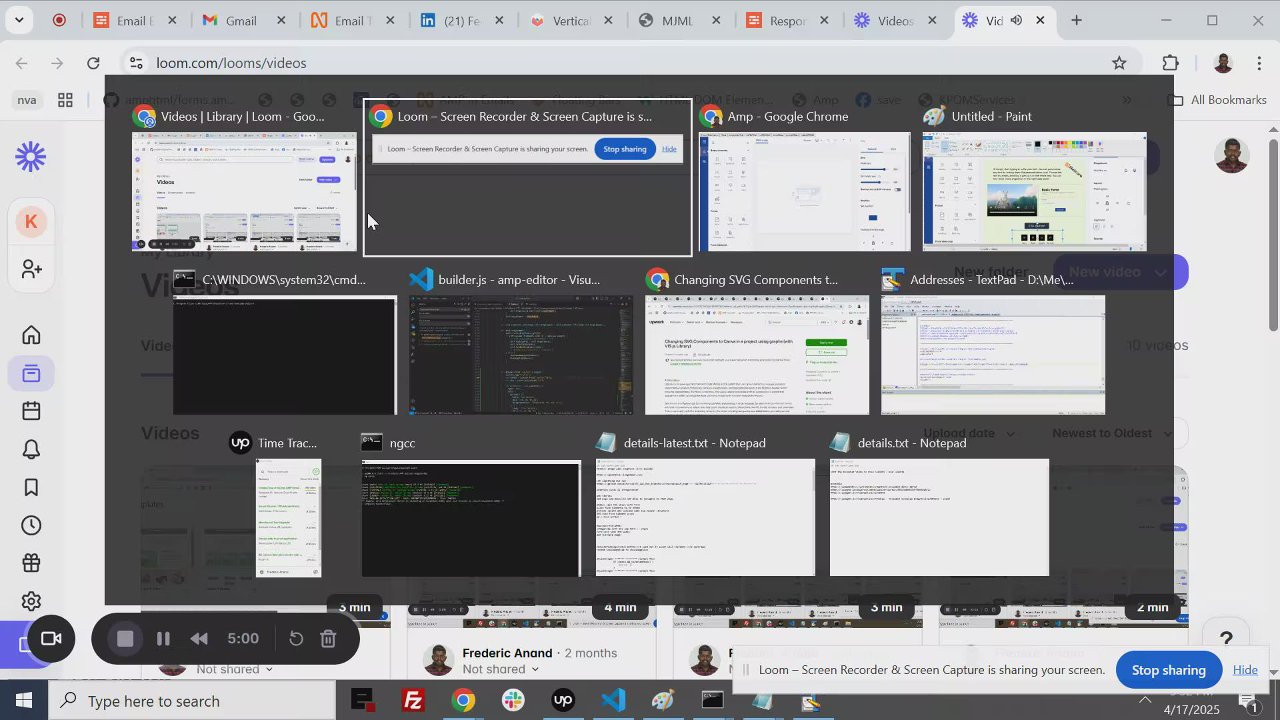Open Meetings calendar icon in Loom sidebar
This screenshot has width=1280, height=720.
click(x=31, y=411)
